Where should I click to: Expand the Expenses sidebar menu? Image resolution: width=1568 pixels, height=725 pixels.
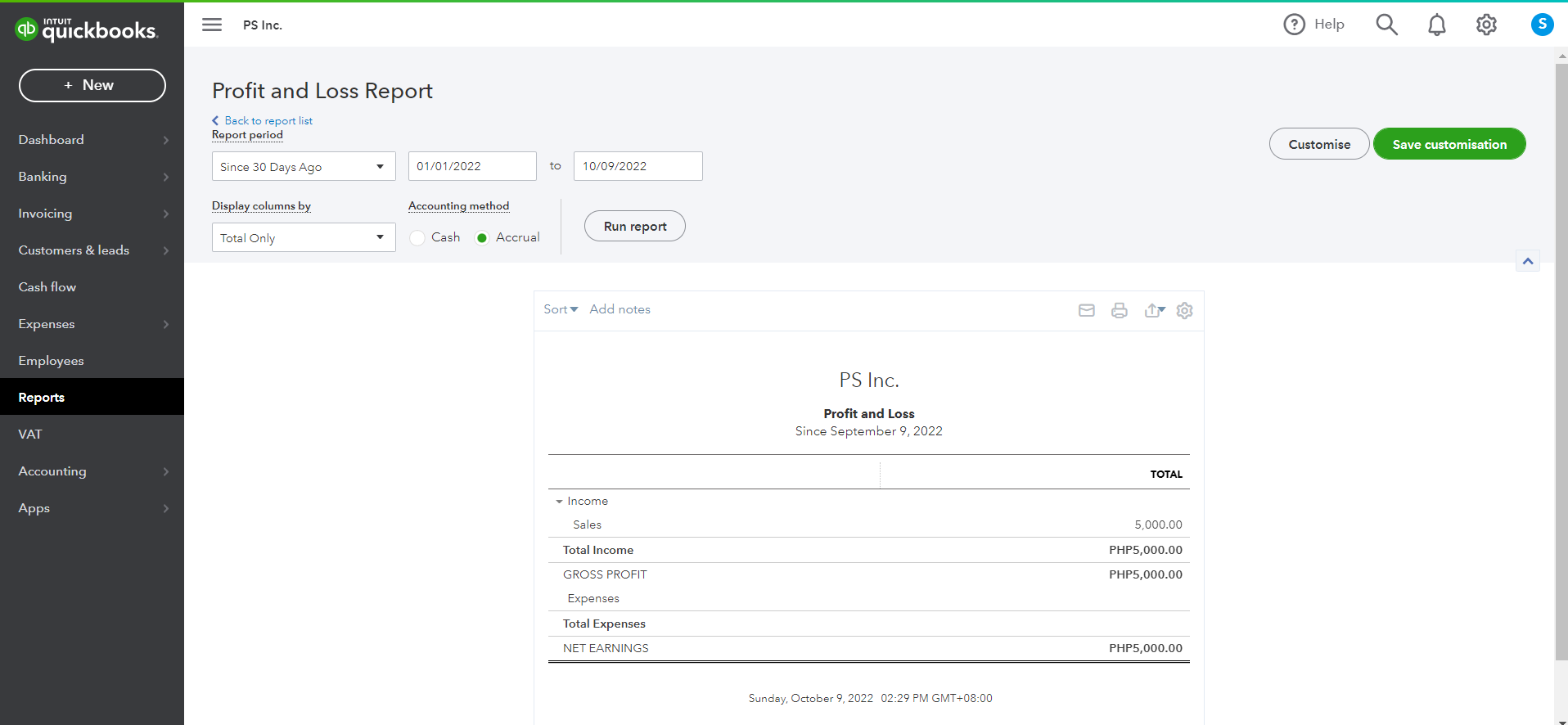tap(92, 324)
